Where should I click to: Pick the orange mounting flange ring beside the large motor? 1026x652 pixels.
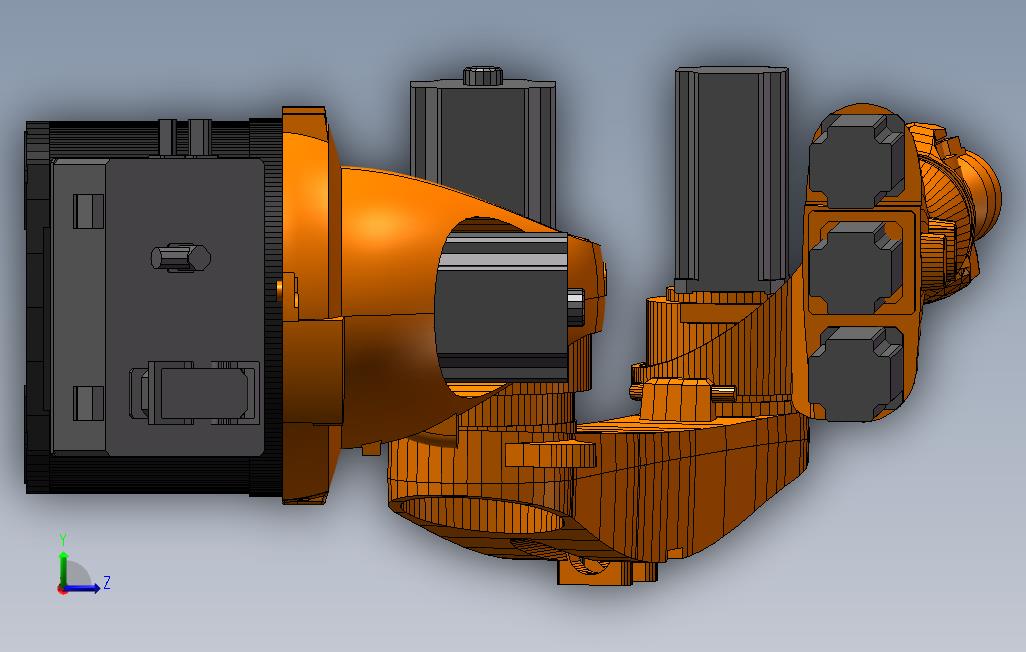point(311,305)
